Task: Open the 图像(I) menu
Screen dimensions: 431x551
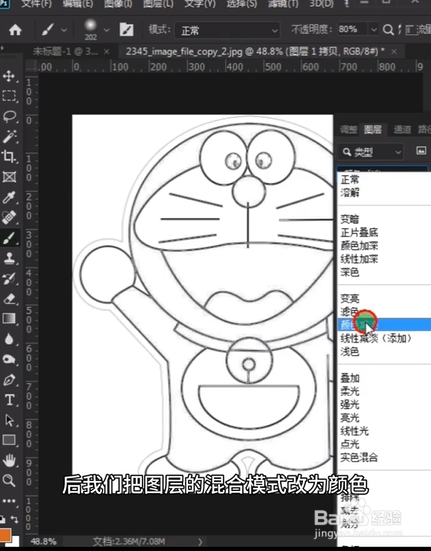Action: coord(118,4)
